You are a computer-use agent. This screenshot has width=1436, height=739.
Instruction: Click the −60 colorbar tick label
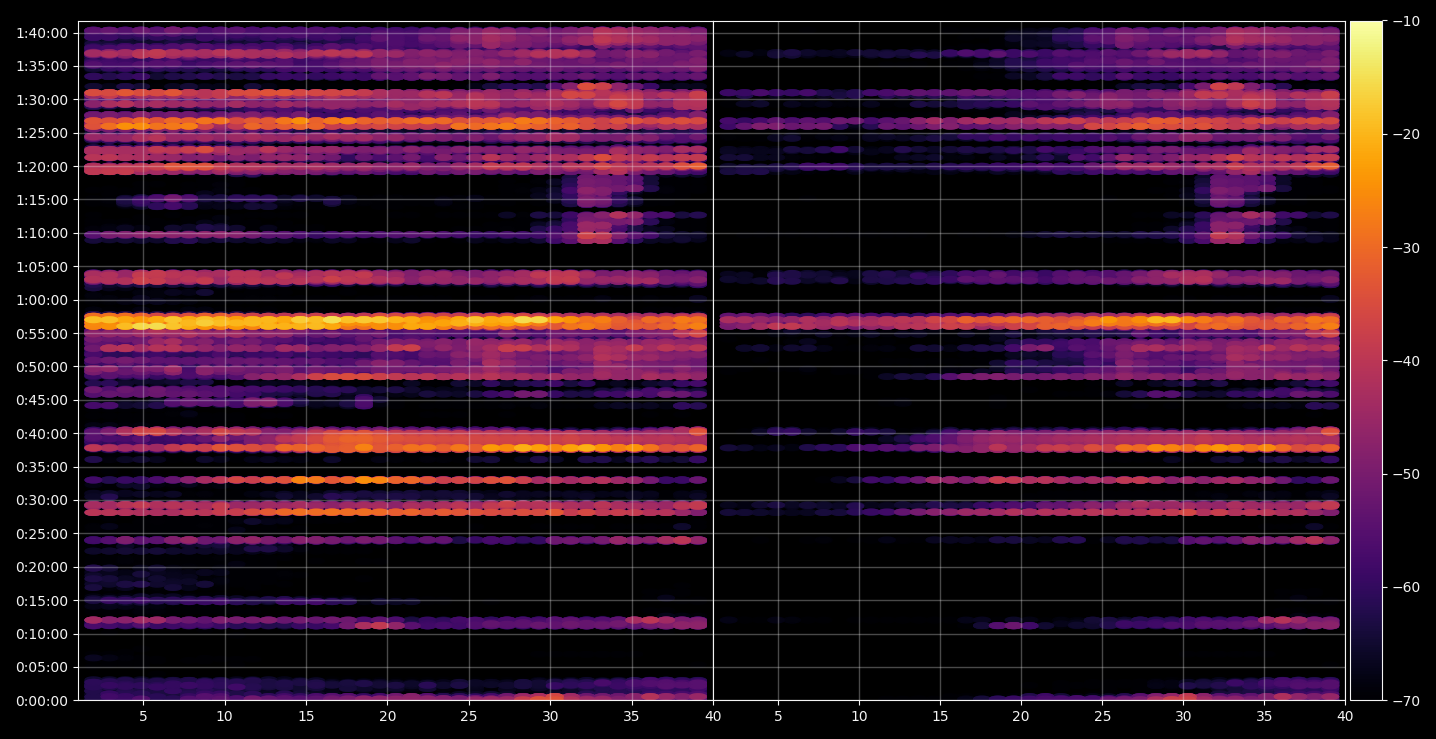tap(1407, 587)
